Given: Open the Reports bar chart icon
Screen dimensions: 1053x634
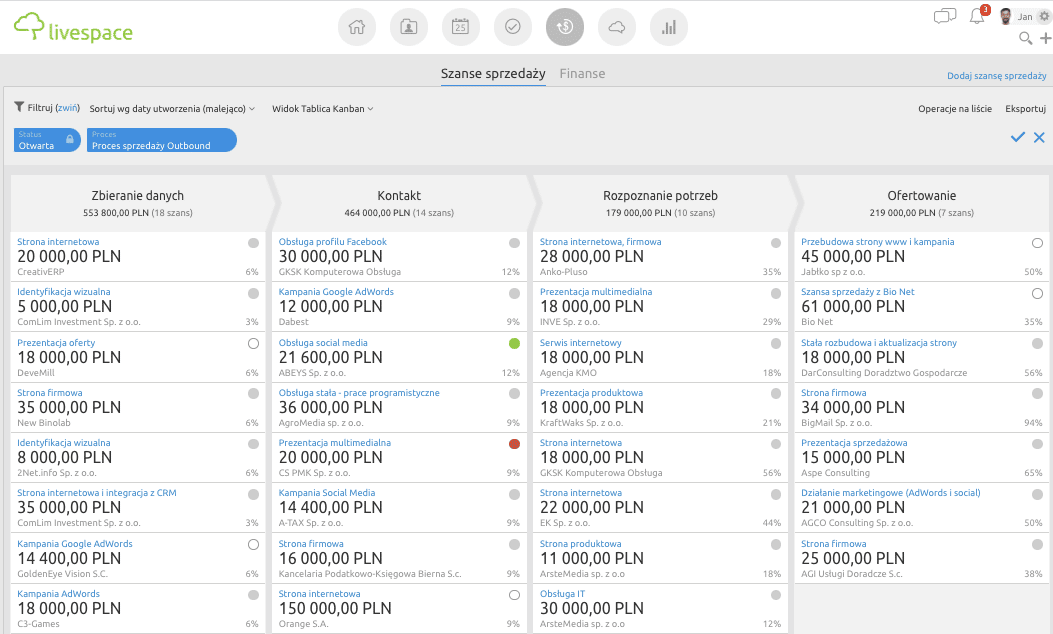Looking at the screenshot, I should click(x=669, y=27).
